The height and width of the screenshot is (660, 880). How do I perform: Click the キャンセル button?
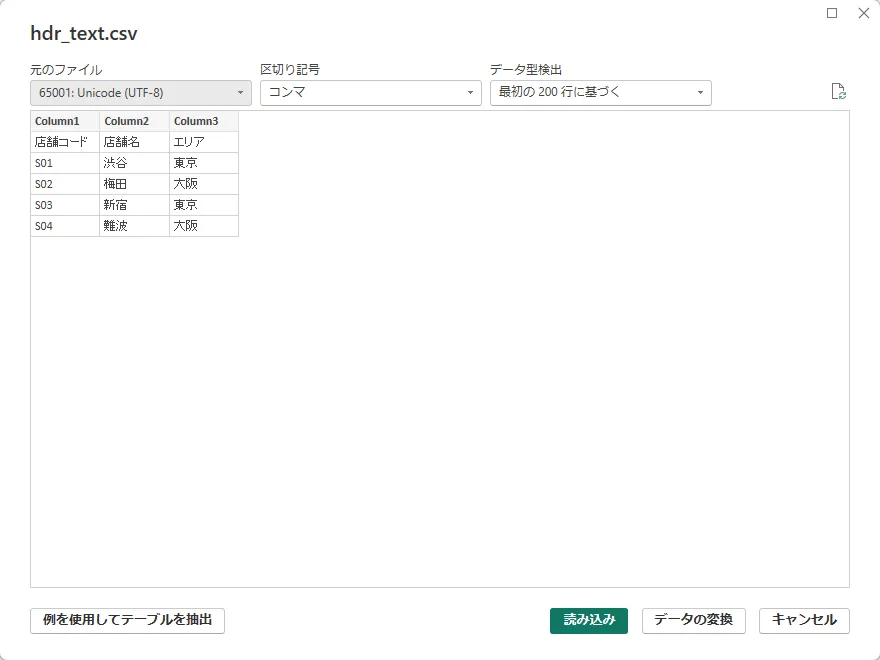[x=804, y=621]
